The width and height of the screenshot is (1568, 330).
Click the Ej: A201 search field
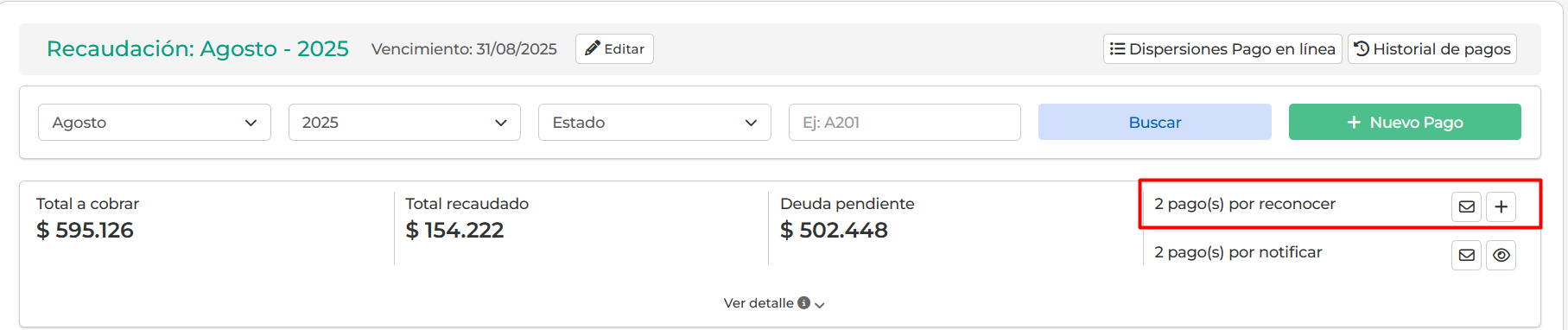click(905, 123)
